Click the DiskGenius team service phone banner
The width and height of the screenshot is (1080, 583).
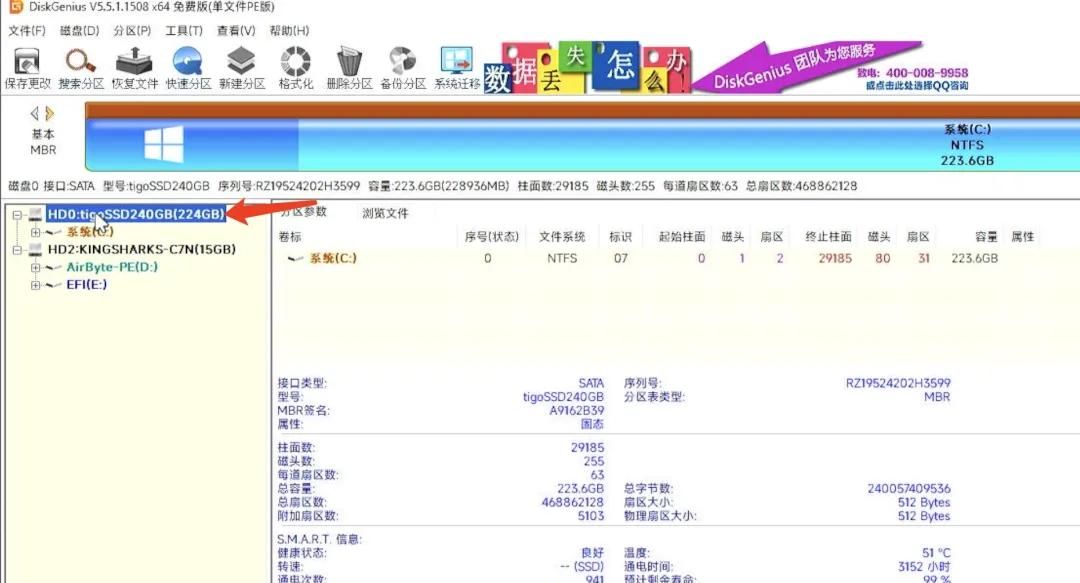tap(830, 67)
